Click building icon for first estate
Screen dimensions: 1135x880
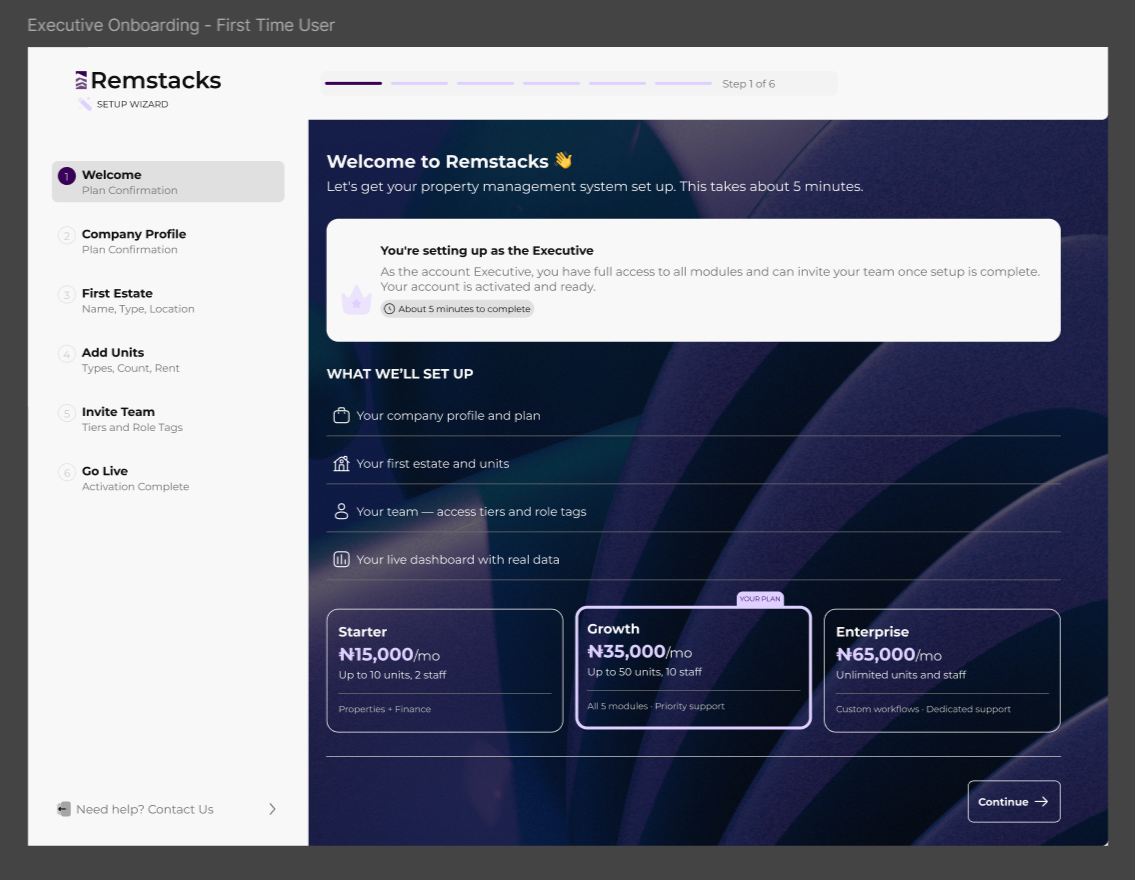coord(341,463)
